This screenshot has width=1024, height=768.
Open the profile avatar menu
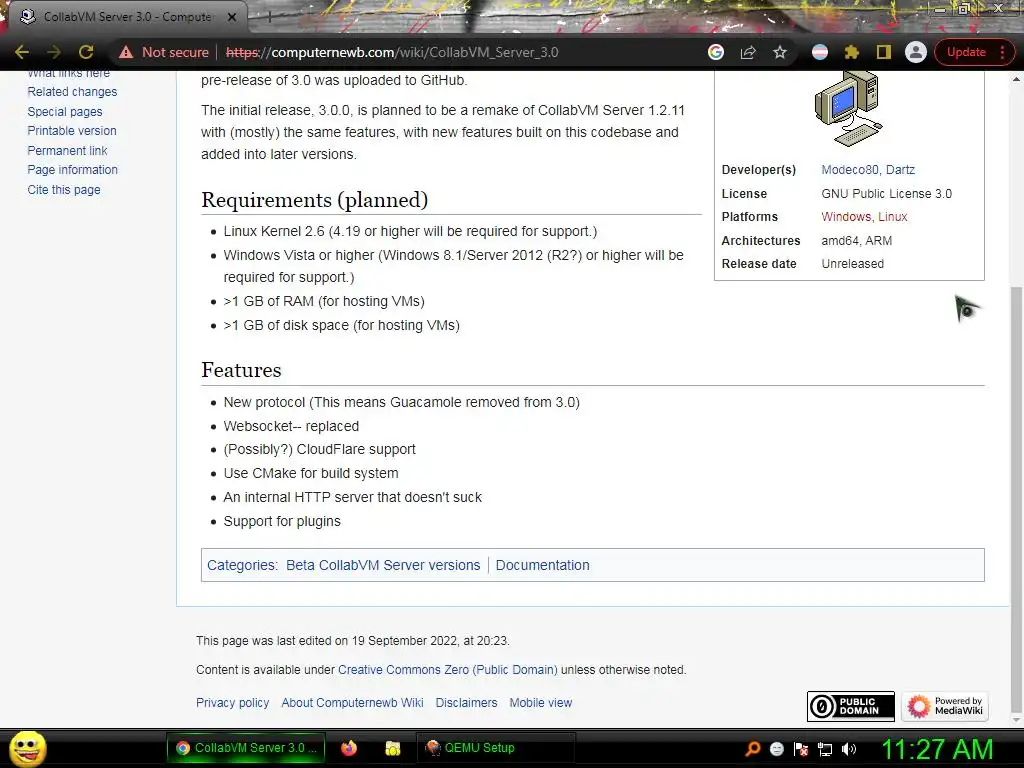click(916, 52)
